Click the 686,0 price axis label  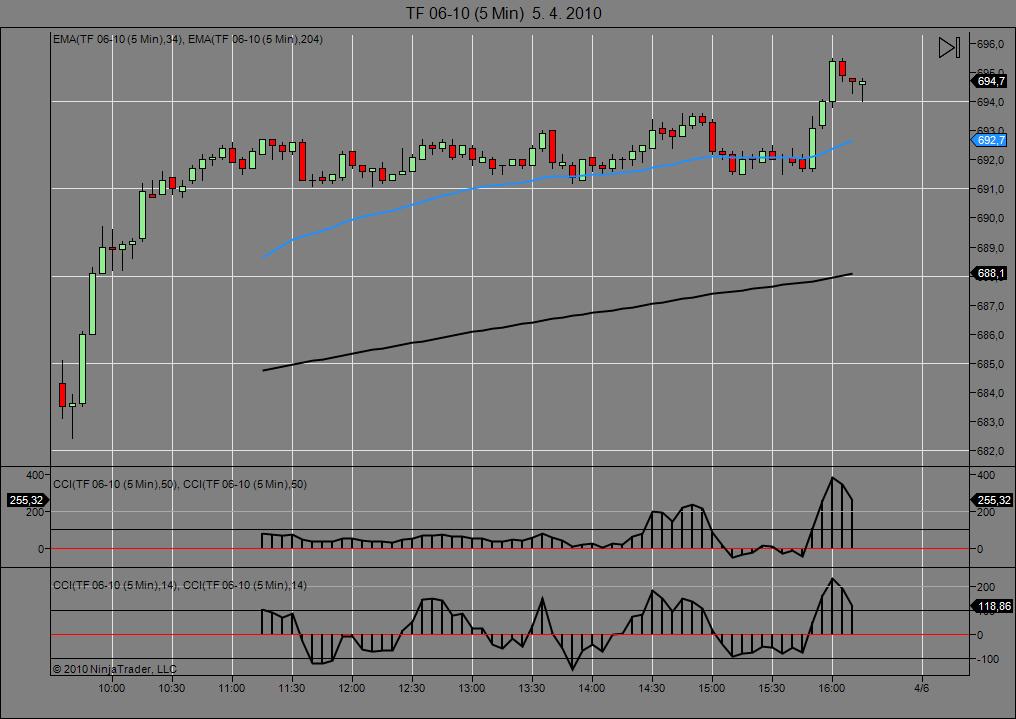pos(990,335)
